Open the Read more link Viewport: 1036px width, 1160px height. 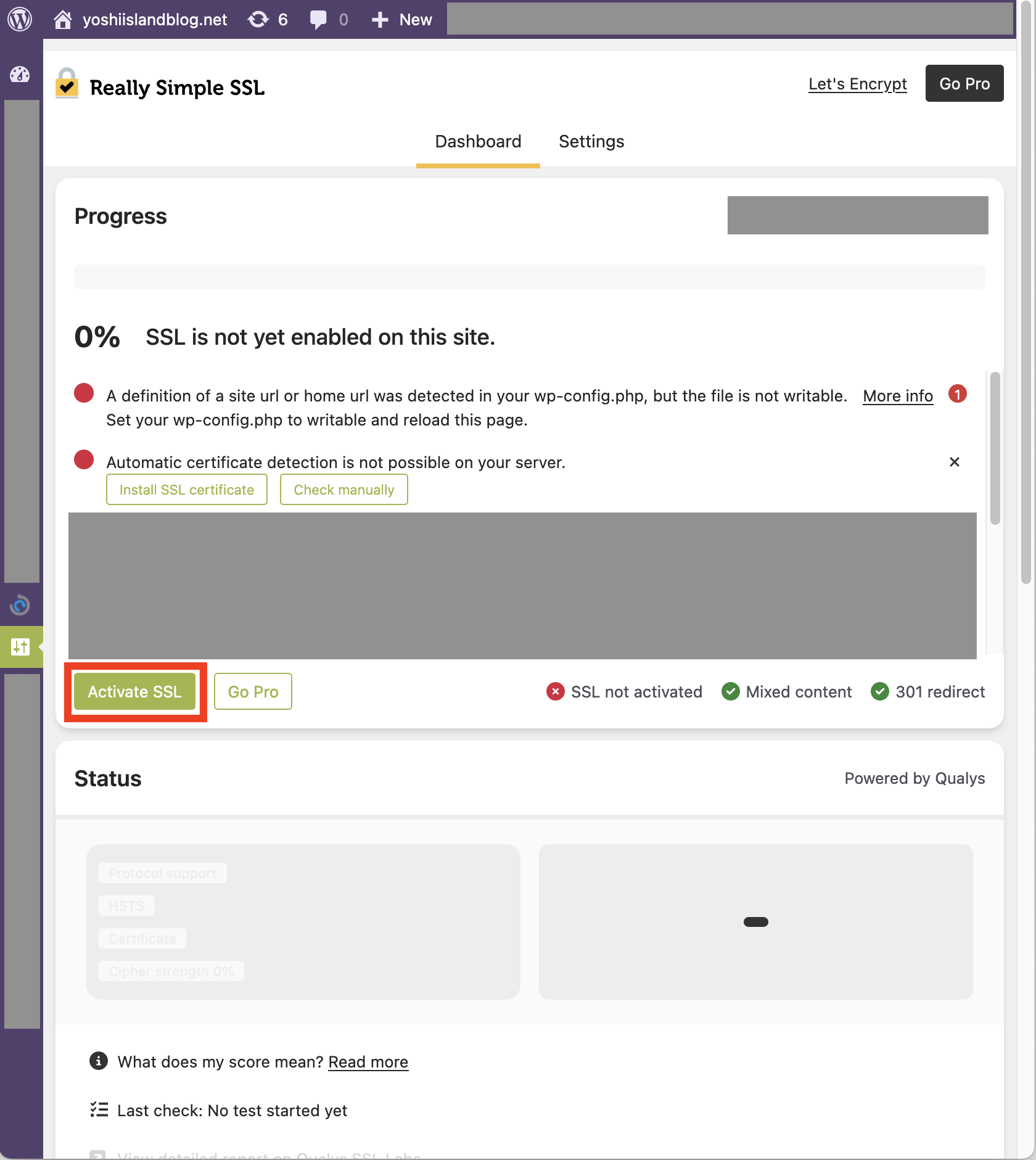(368, 1062)
